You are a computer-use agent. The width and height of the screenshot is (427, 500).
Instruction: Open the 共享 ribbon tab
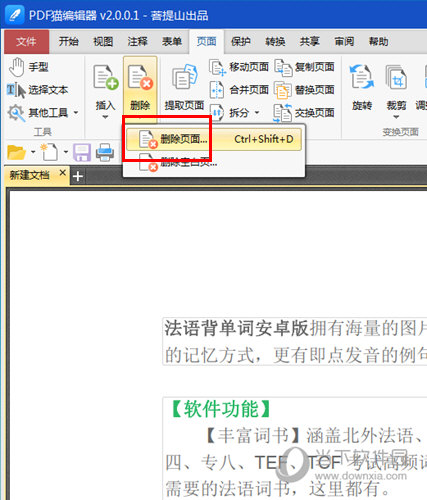click(x=310, y=42)
